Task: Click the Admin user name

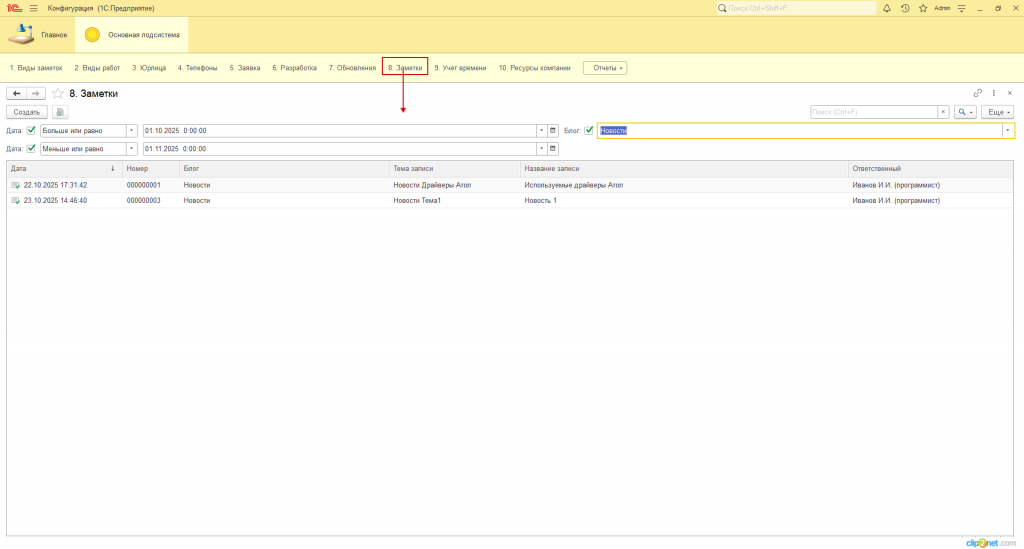Action: (942, 8)
